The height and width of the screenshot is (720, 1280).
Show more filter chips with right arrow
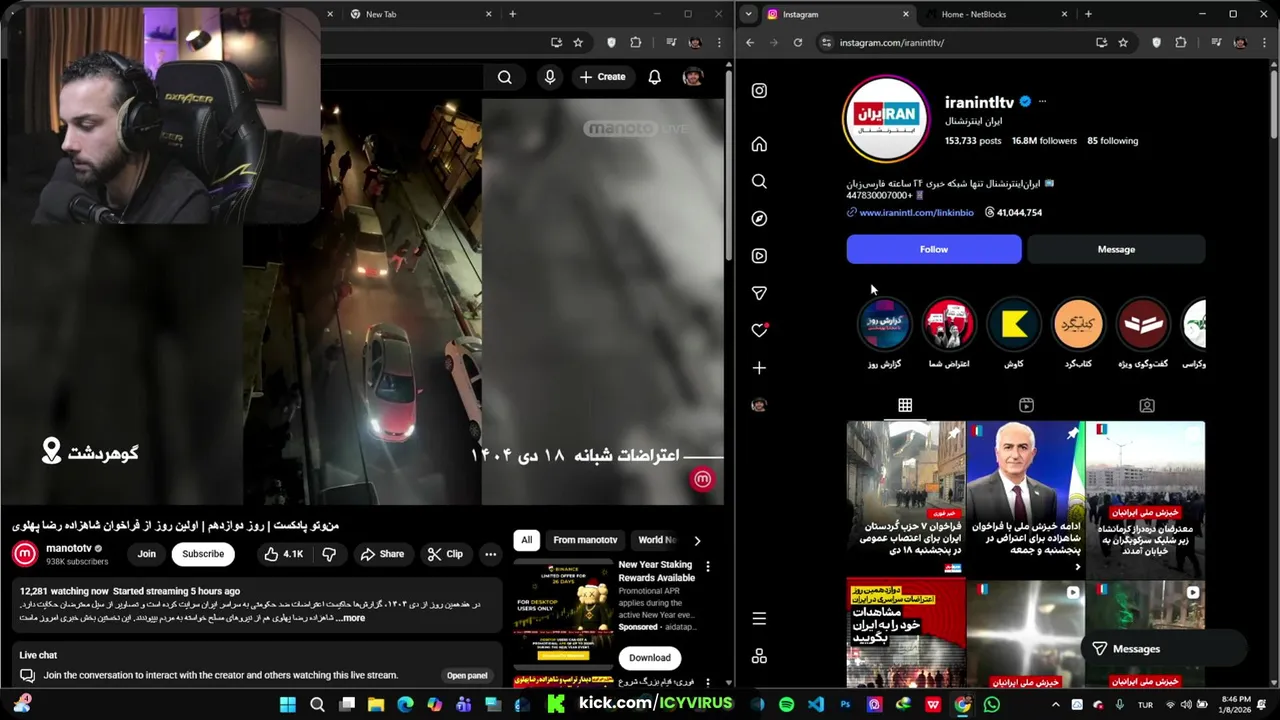697,540
